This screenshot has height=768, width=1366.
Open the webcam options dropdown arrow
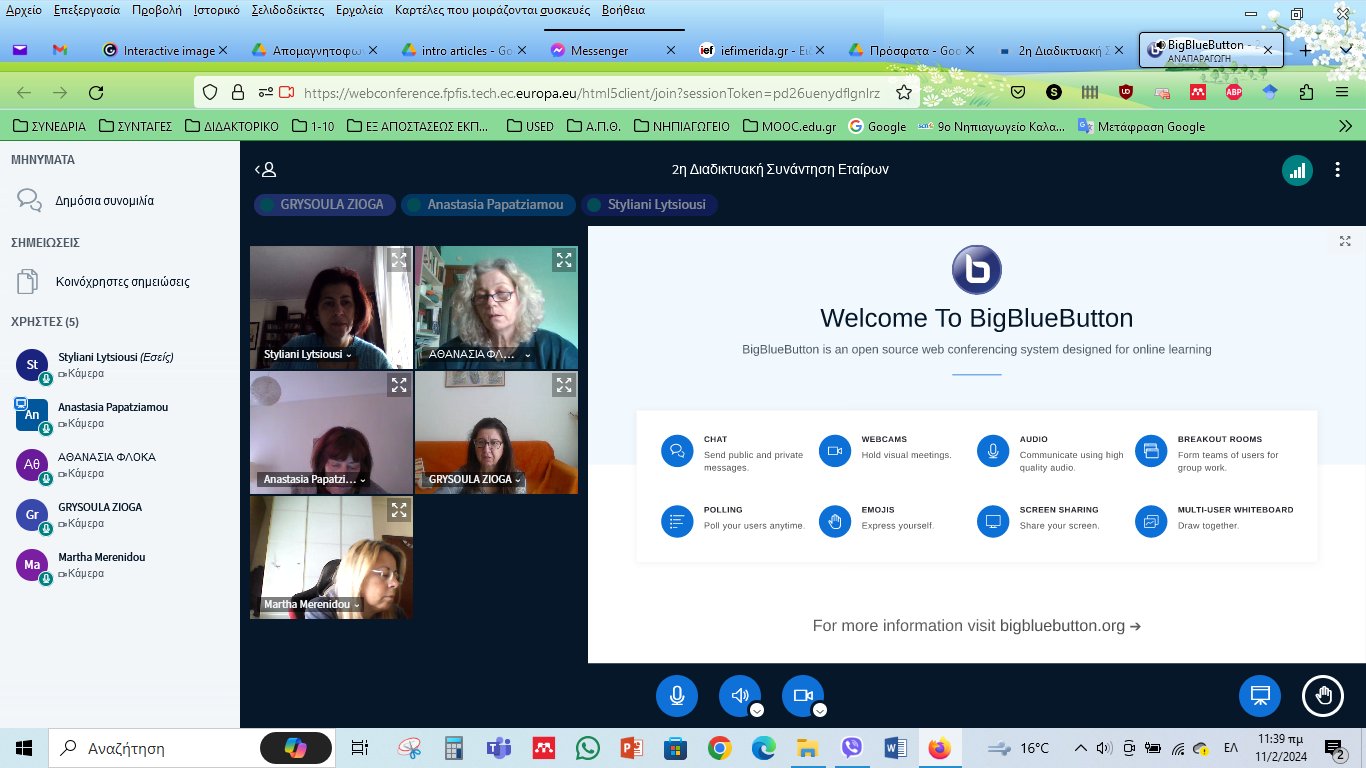(x=820, y=710)
